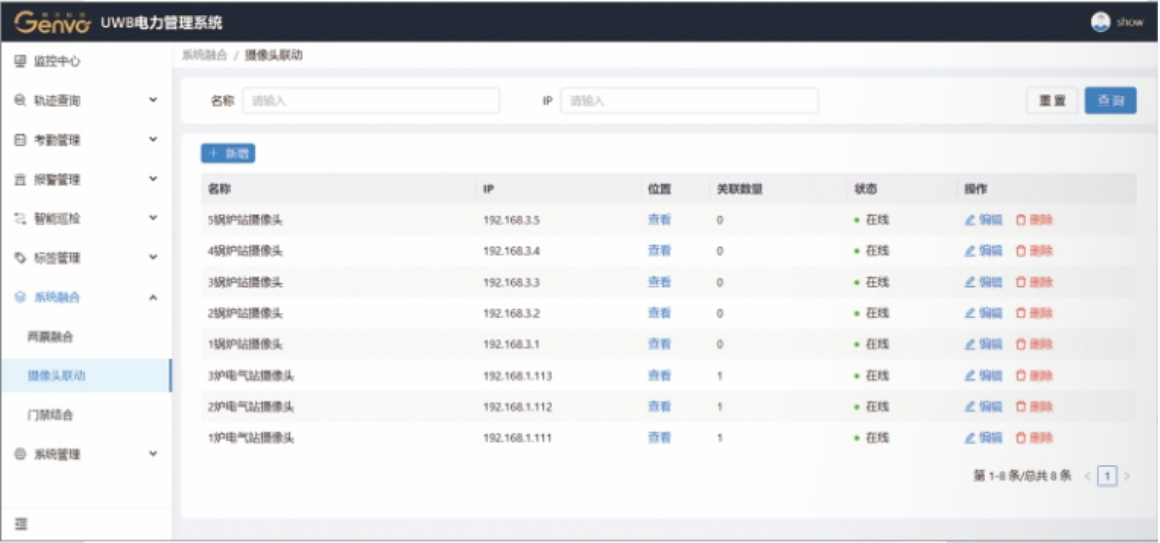This screenshot has width=1160, height=543.
Task: Click the 192.168.1.112 IP cell
Action: 517,407
